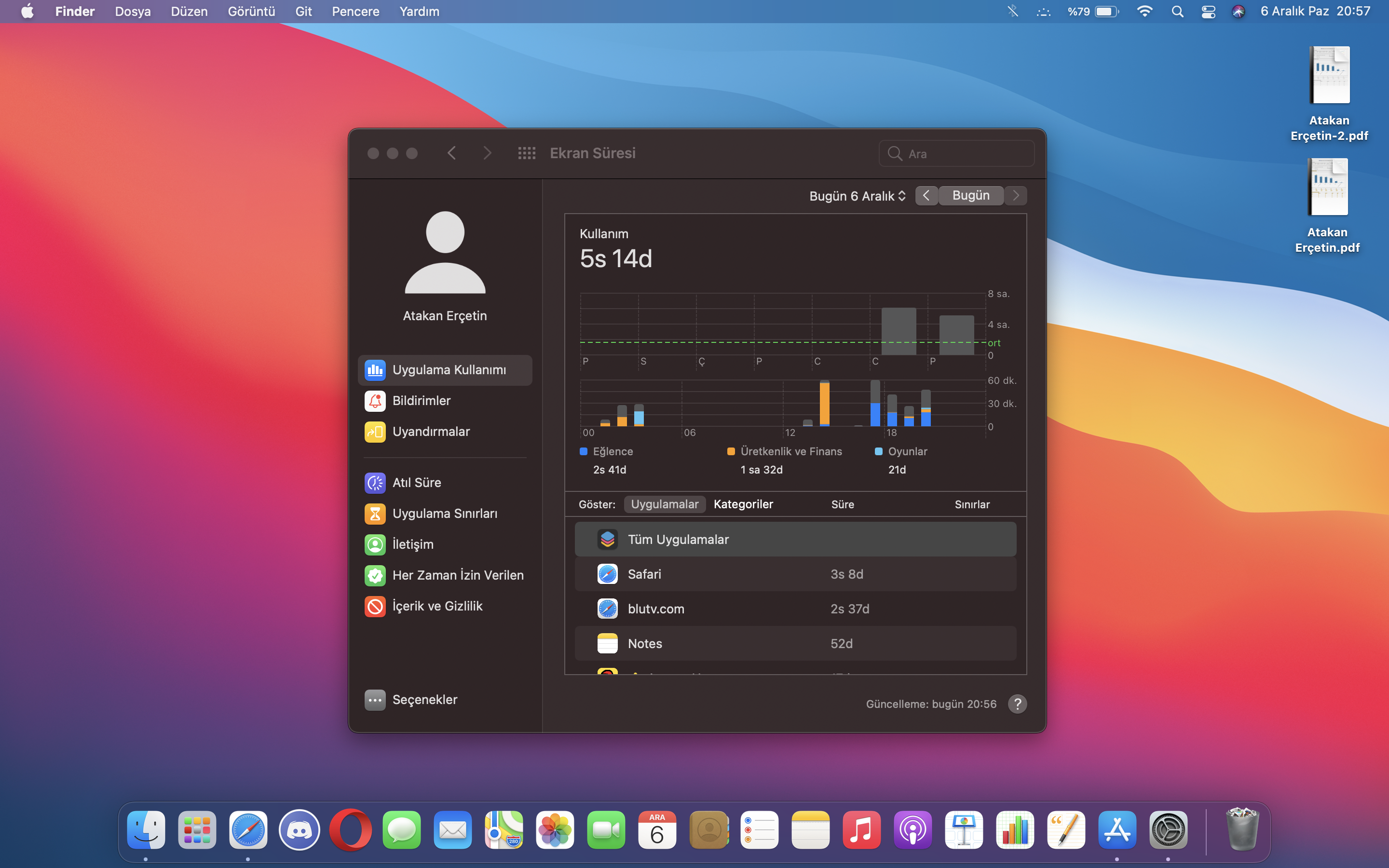Image resolution: width=1389 pixels, height=868 pixels.
Task: Open Keynote from the Dock
Action: click(x=964, y=829)
